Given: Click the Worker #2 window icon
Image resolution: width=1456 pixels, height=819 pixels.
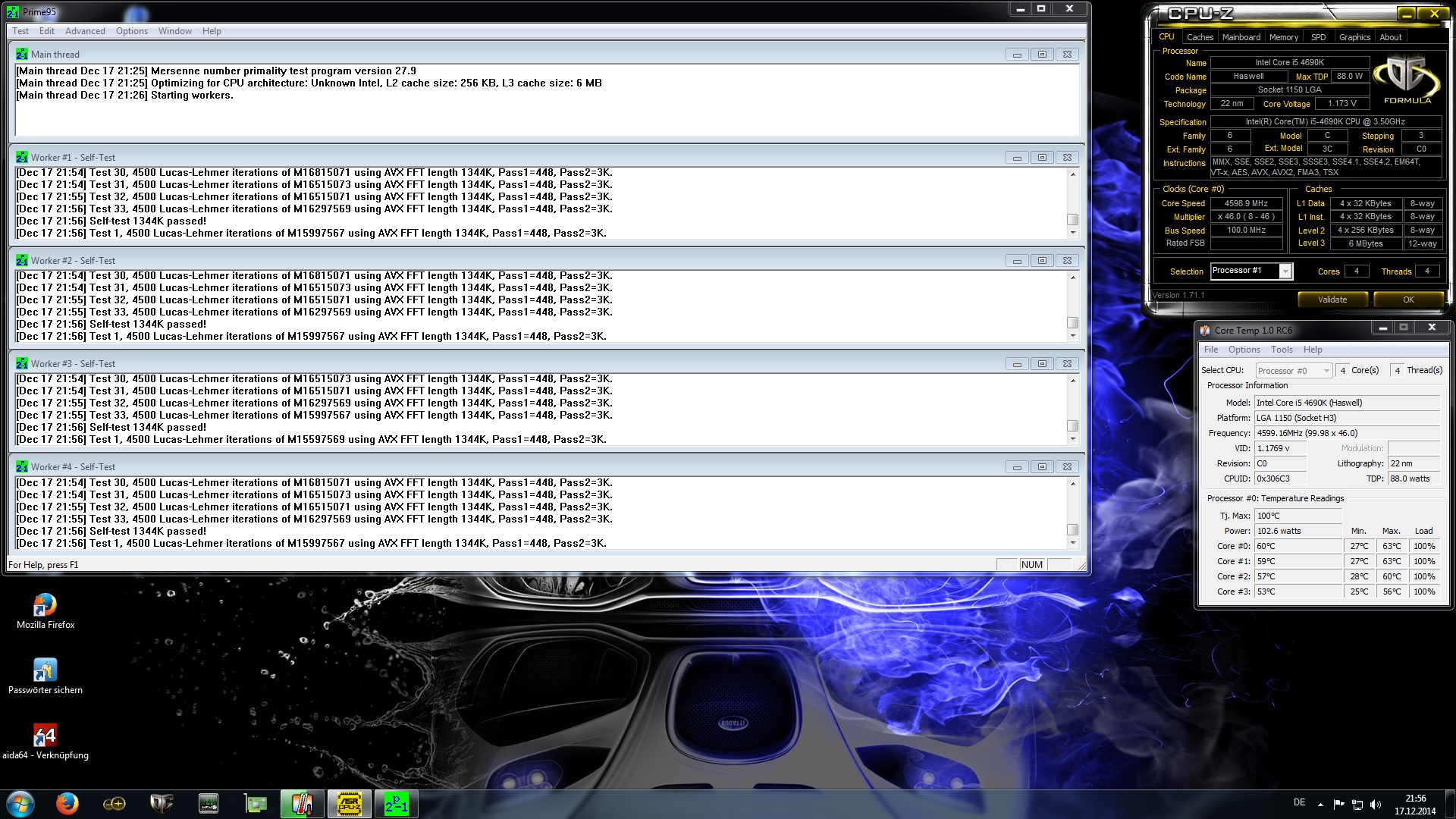Looking at the screenshot, I should (x=22, y=260).
